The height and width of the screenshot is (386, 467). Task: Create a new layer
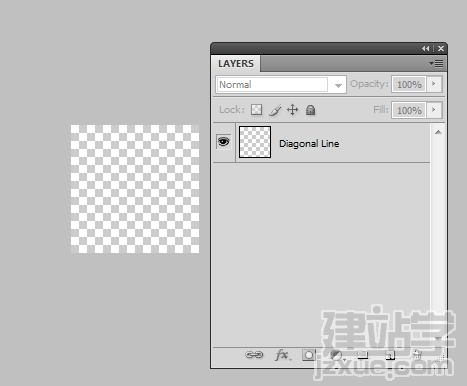point(390,355)
